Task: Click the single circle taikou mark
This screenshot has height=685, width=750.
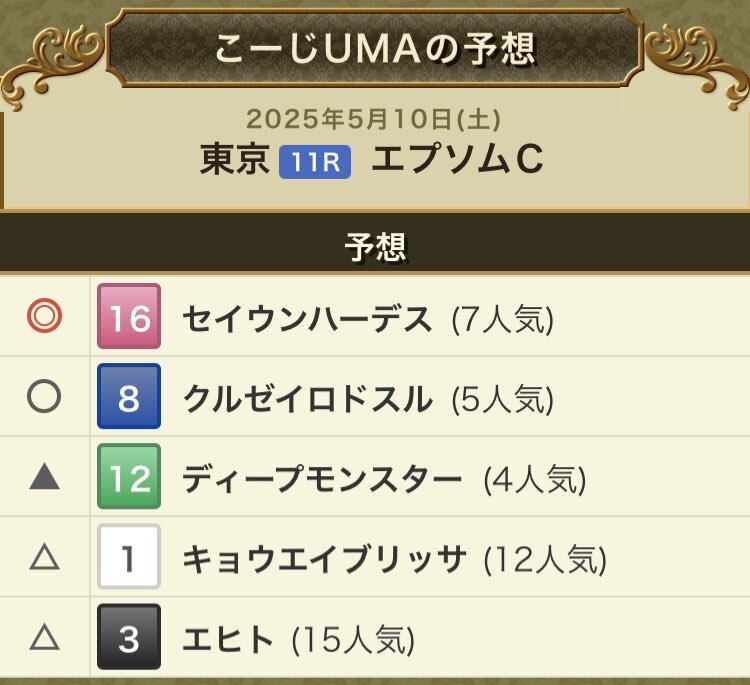Action: (44, 396)
